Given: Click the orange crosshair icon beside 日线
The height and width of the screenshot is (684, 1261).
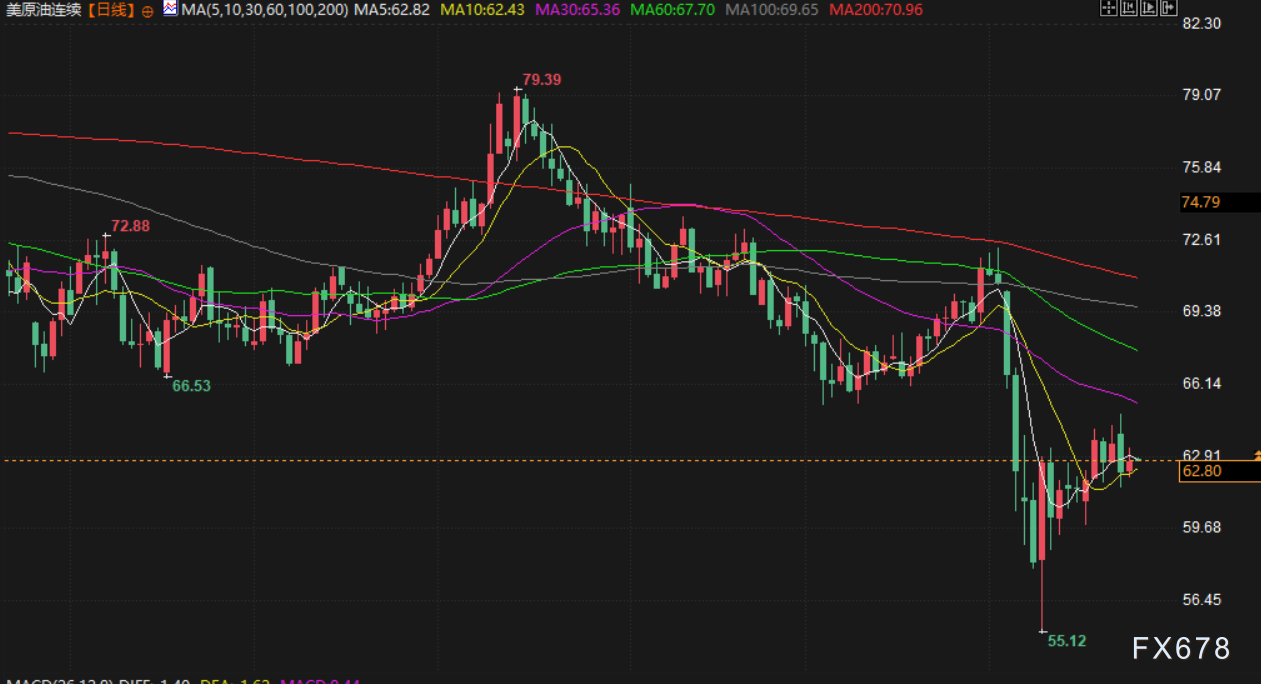Looking at the screenshot, I should click(x=148, y=10).
